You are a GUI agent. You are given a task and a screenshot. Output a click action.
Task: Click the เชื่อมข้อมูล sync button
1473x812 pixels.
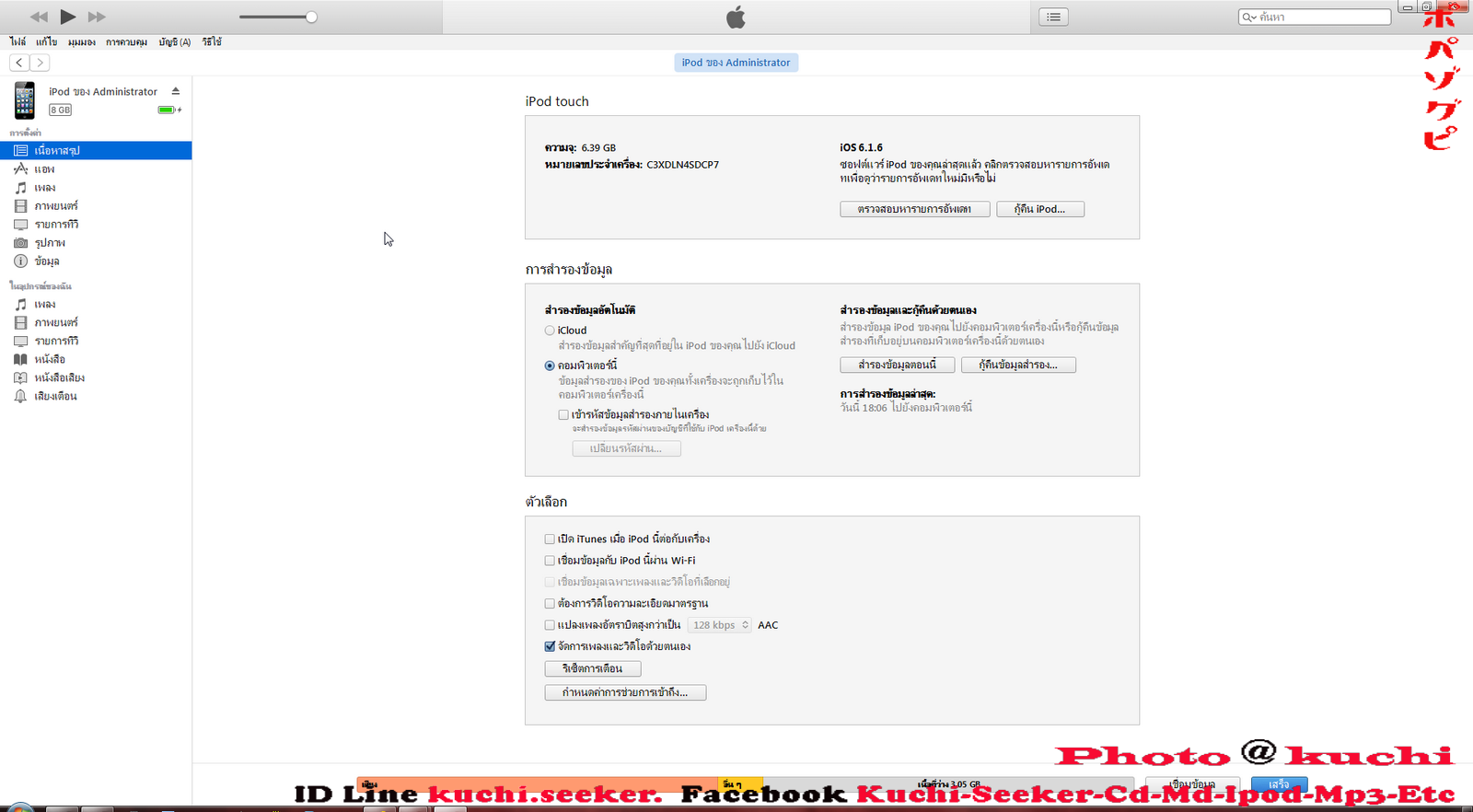[1192, 784]
